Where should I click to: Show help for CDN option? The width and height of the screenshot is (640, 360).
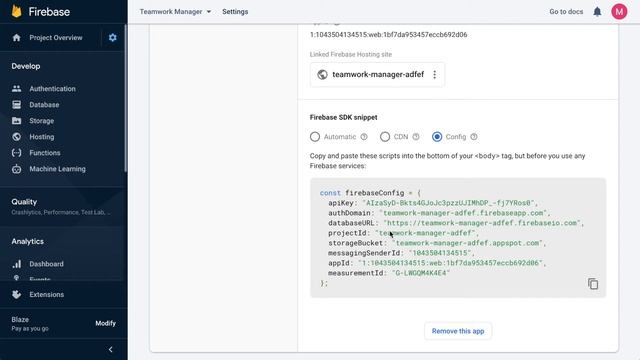coord(416,137)
